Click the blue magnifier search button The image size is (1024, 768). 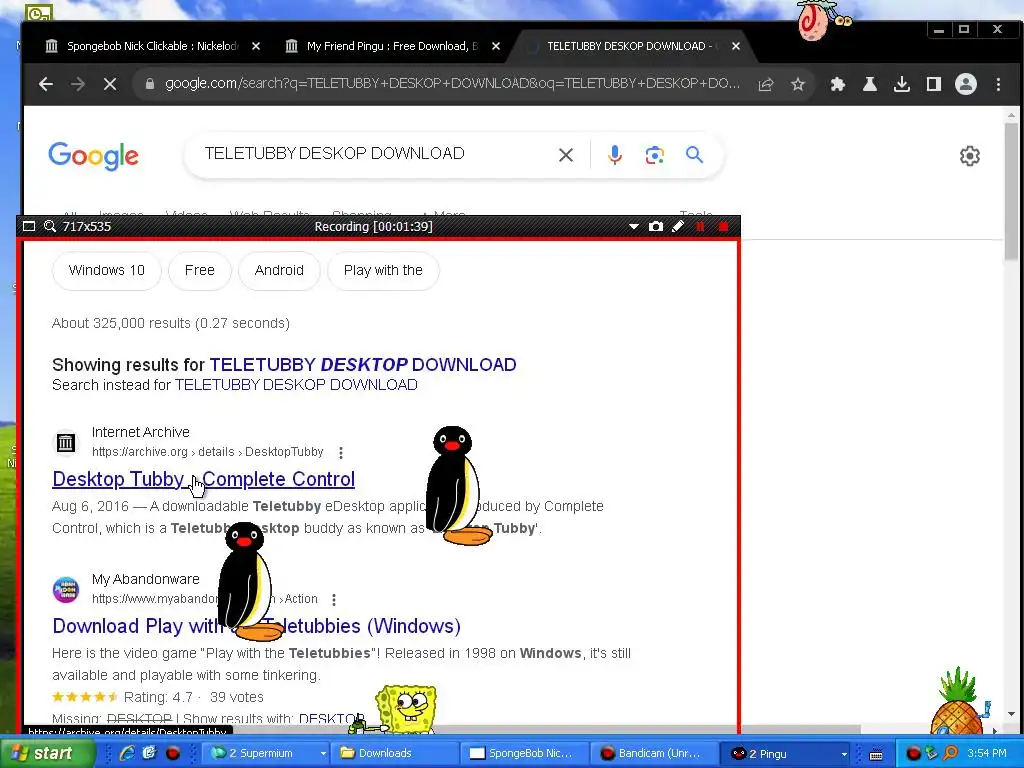click(x=694, y=155)
